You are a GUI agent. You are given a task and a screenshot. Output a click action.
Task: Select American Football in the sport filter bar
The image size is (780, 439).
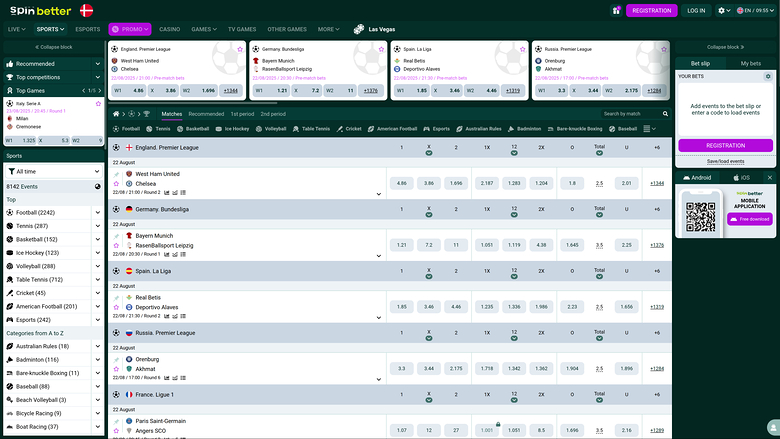(392, 129)
